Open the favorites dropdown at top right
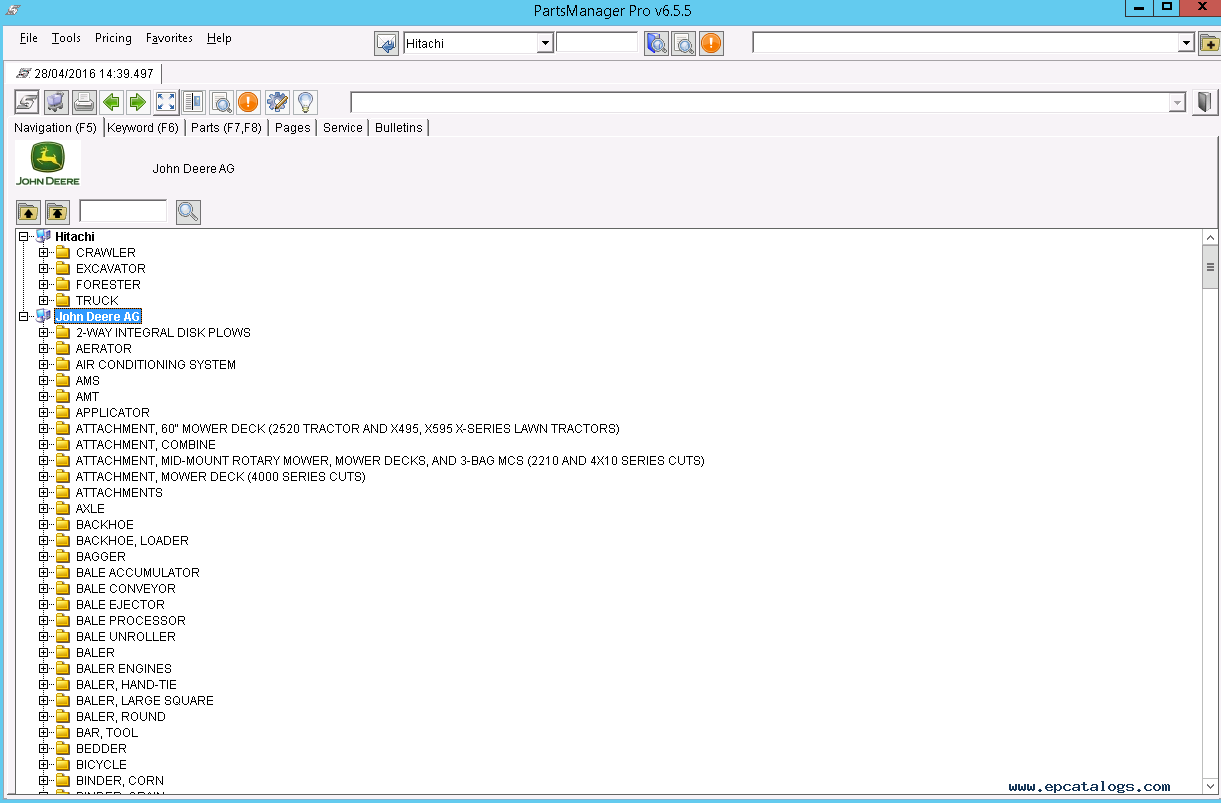This screenshot has width=1221, height=803. click(1186, 43)
